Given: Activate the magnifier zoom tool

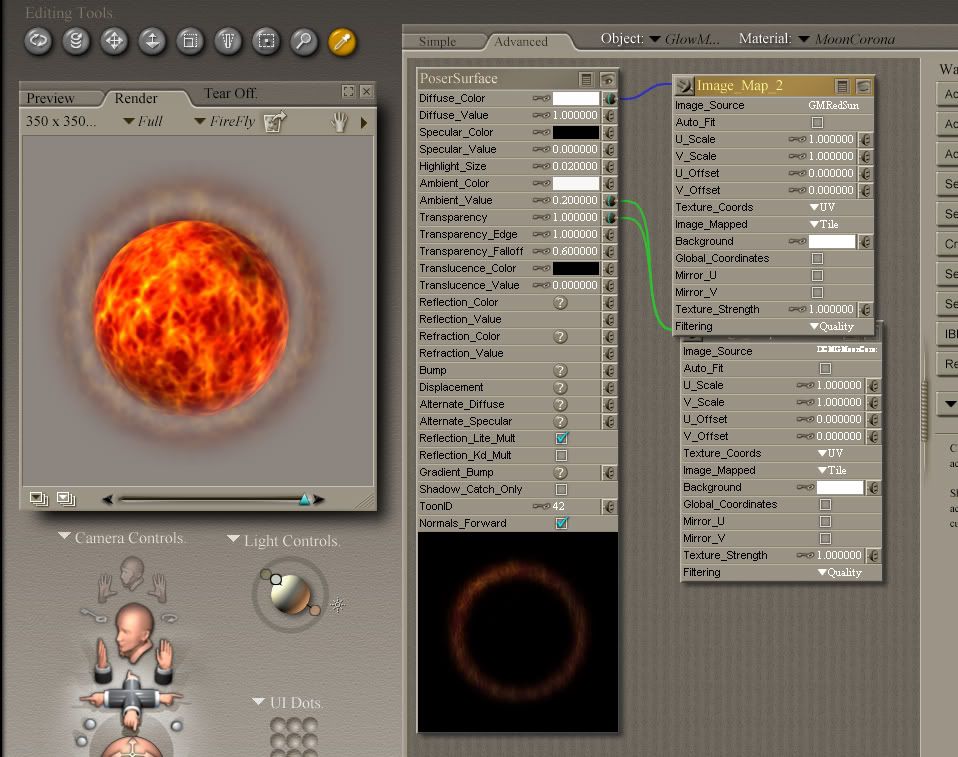Looking at the screenshot, I should pyautogui.click(x=304, y=41).
